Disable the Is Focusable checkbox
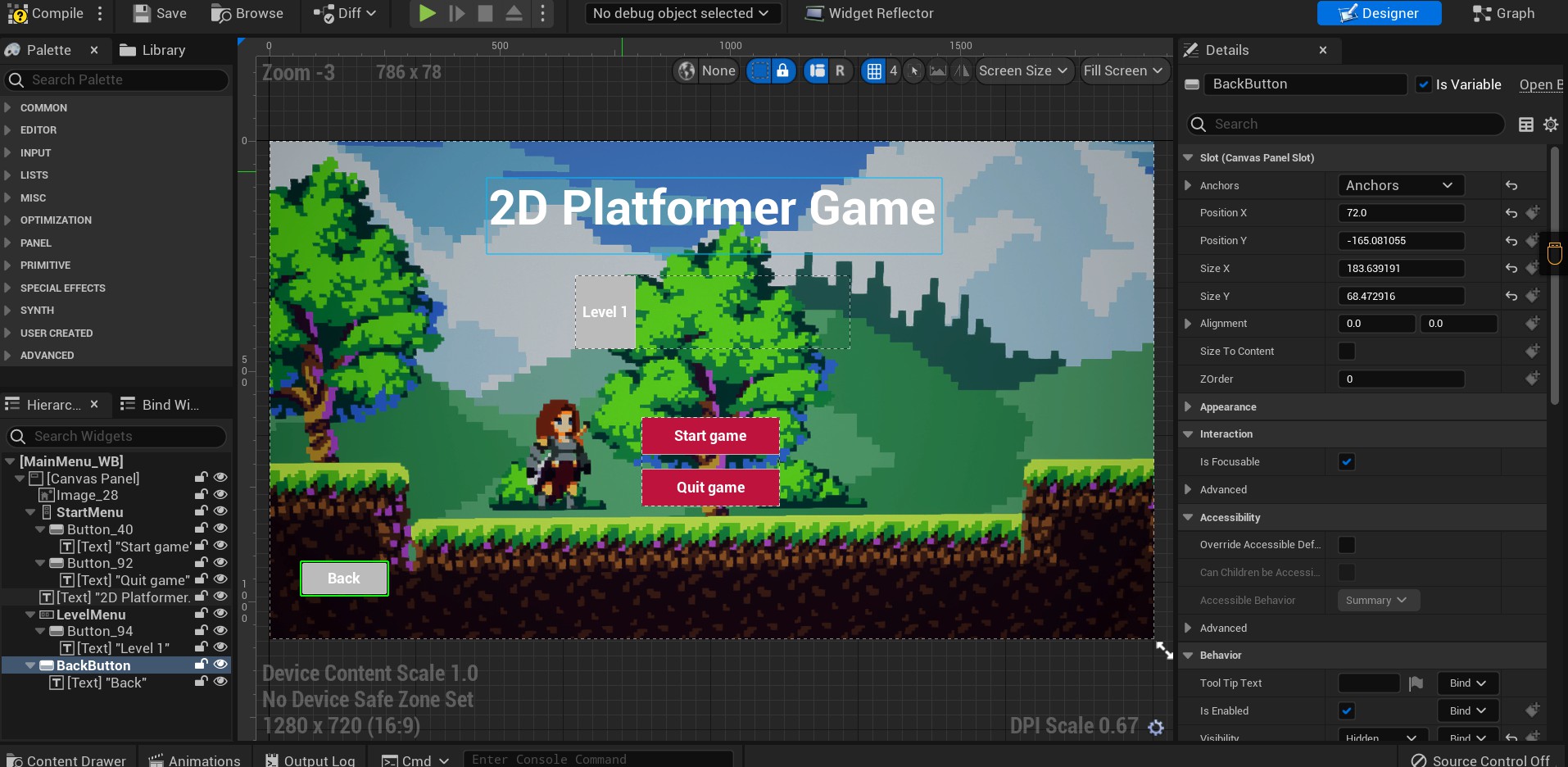Viewport: 1568px width, 767px height. click(x=1346, y=462)
